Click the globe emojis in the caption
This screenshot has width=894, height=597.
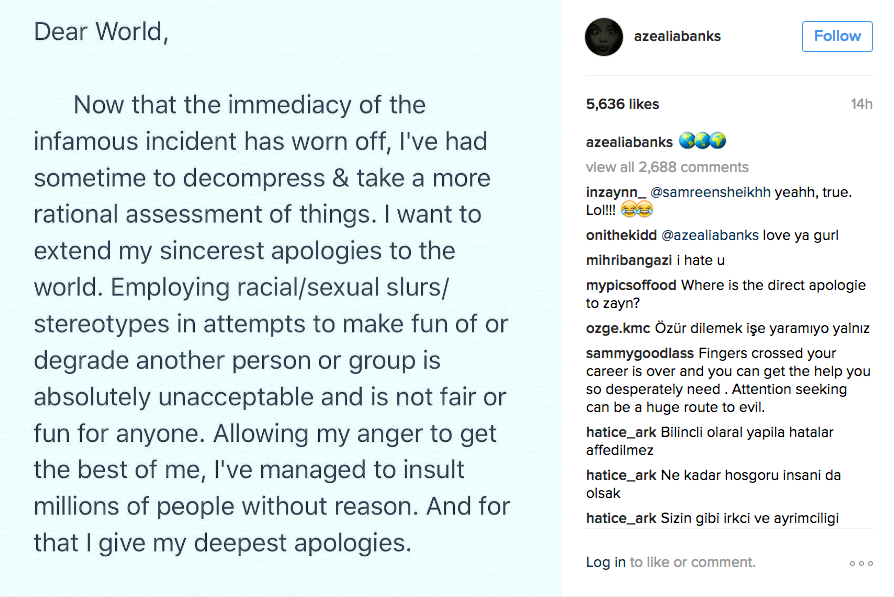pos(702,142)
